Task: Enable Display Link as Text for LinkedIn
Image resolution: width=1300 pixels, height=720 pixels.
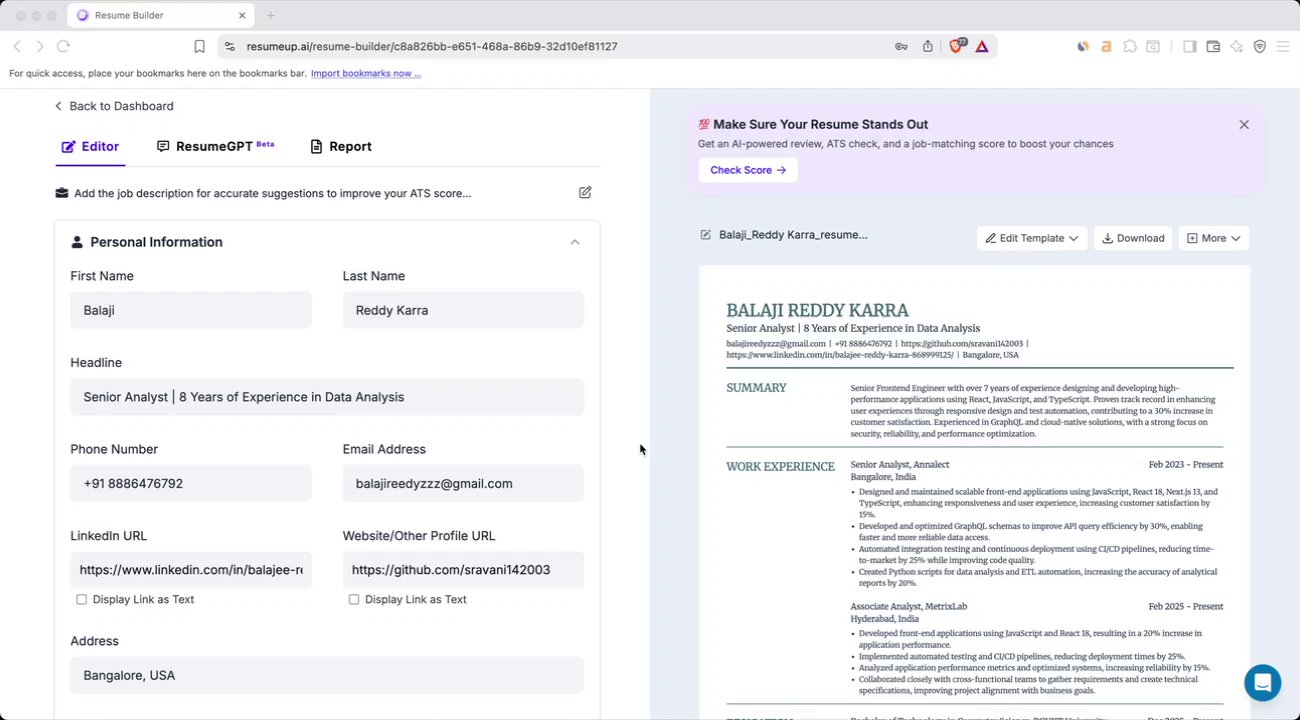Action: [x=82, y=600]
